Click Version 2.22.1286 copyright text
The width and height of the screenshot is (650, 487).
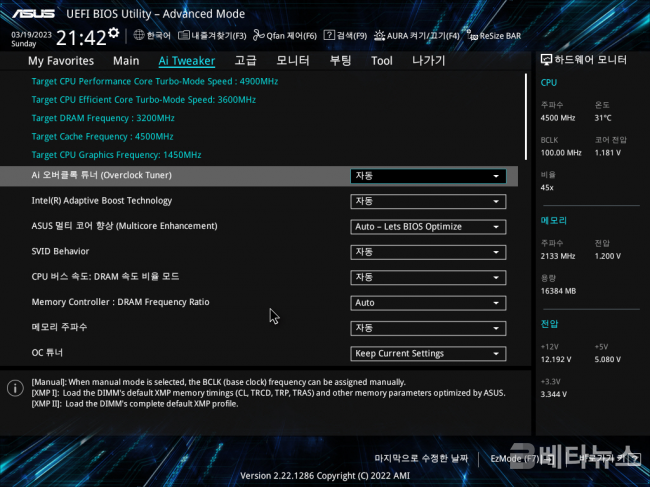tap(325, 476)
